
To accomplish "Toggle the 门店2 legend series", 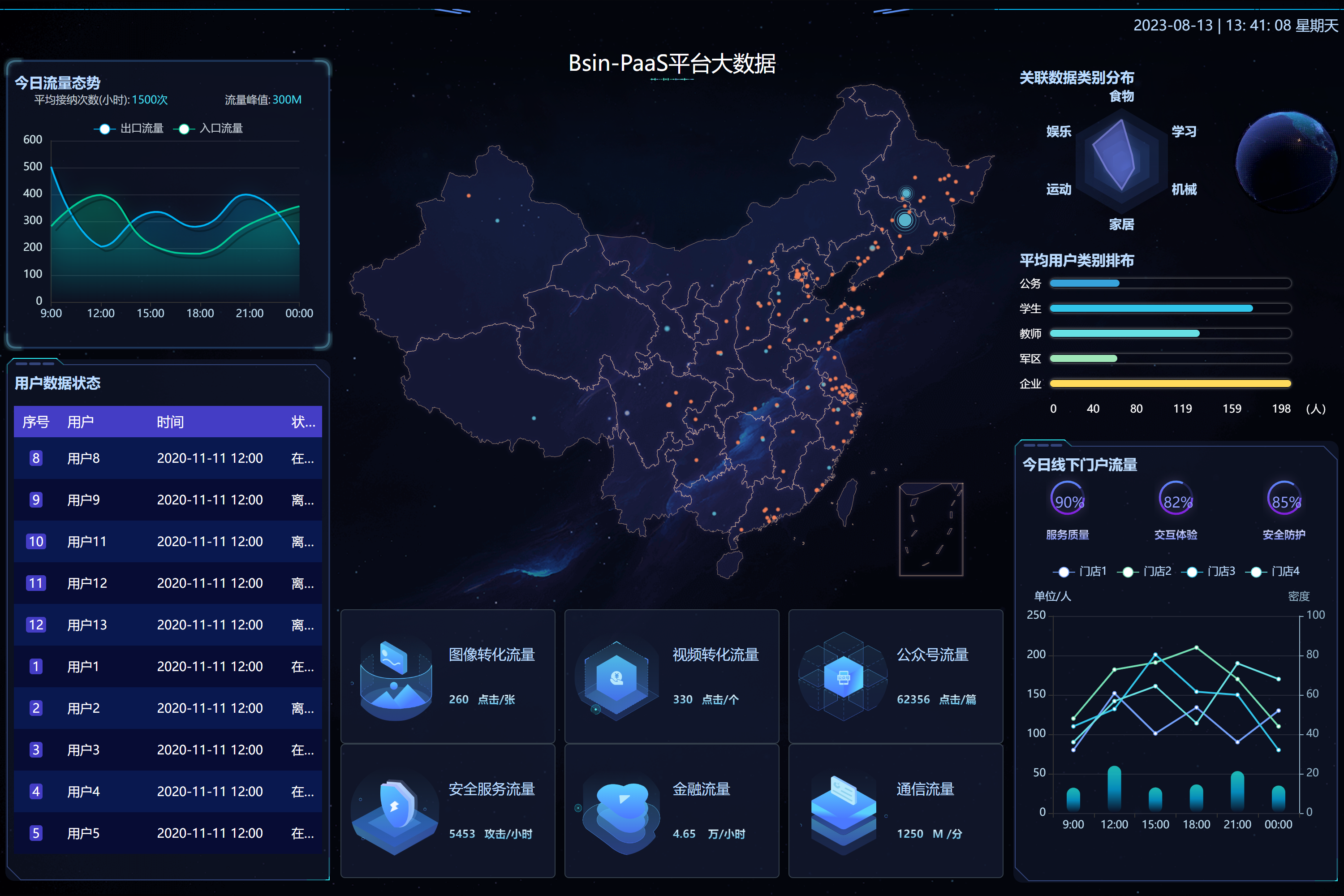I will [1144, 572].
